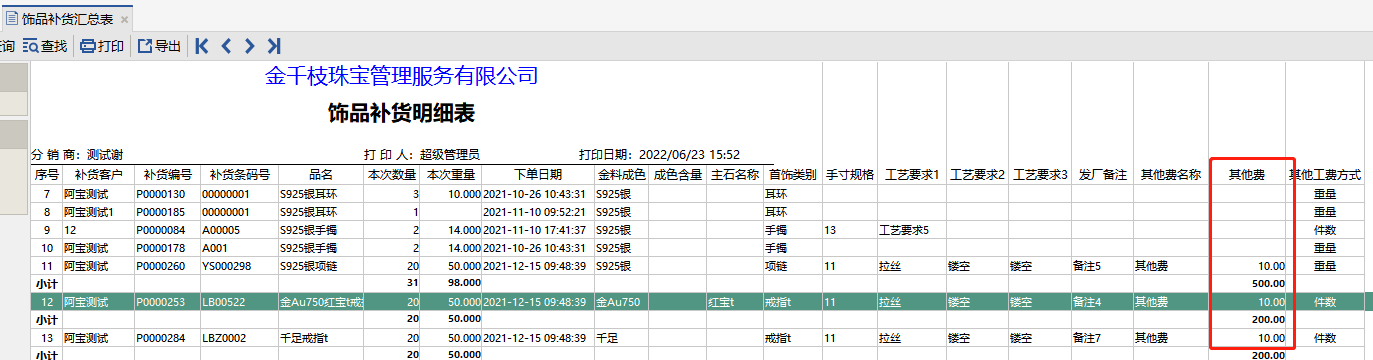
Task: Click barcode LBZ0002
Action: tap(223, 337)
